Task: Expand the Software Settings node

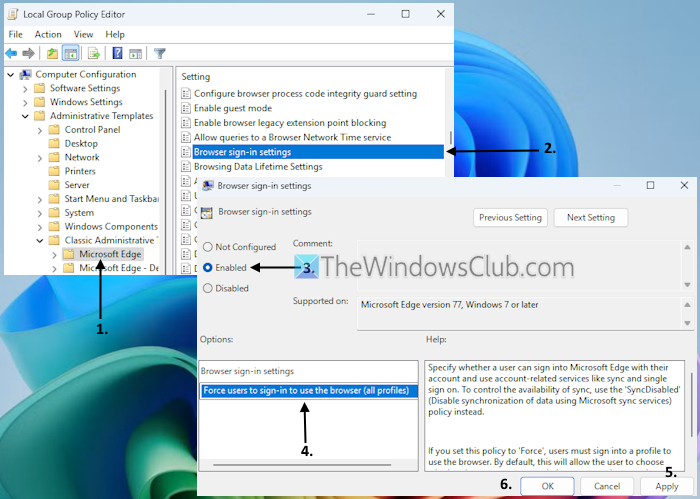Action: pos(25,88)
